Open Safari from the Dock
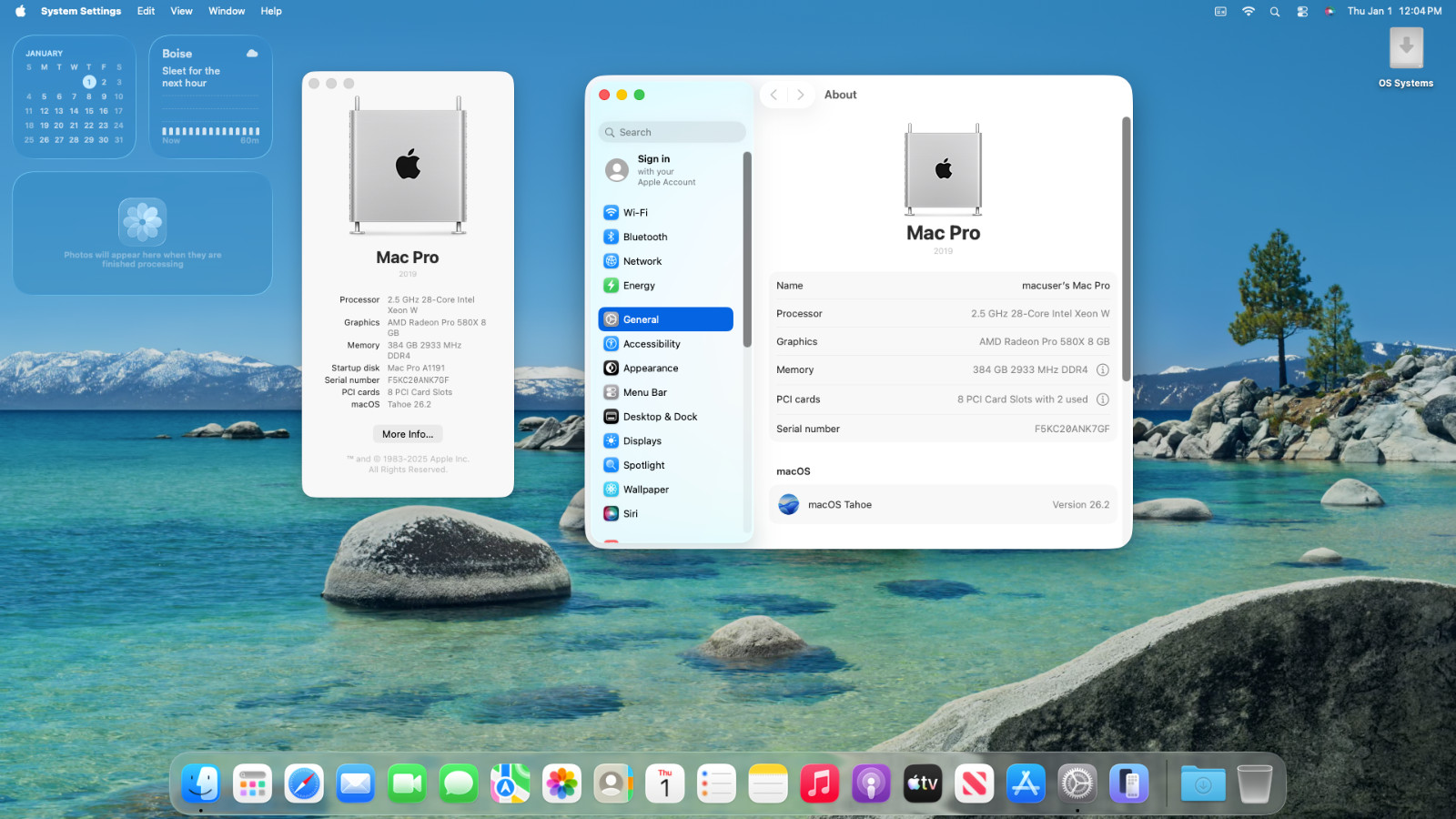Viewport: 1456px width, 819px height. click(304, 784)
